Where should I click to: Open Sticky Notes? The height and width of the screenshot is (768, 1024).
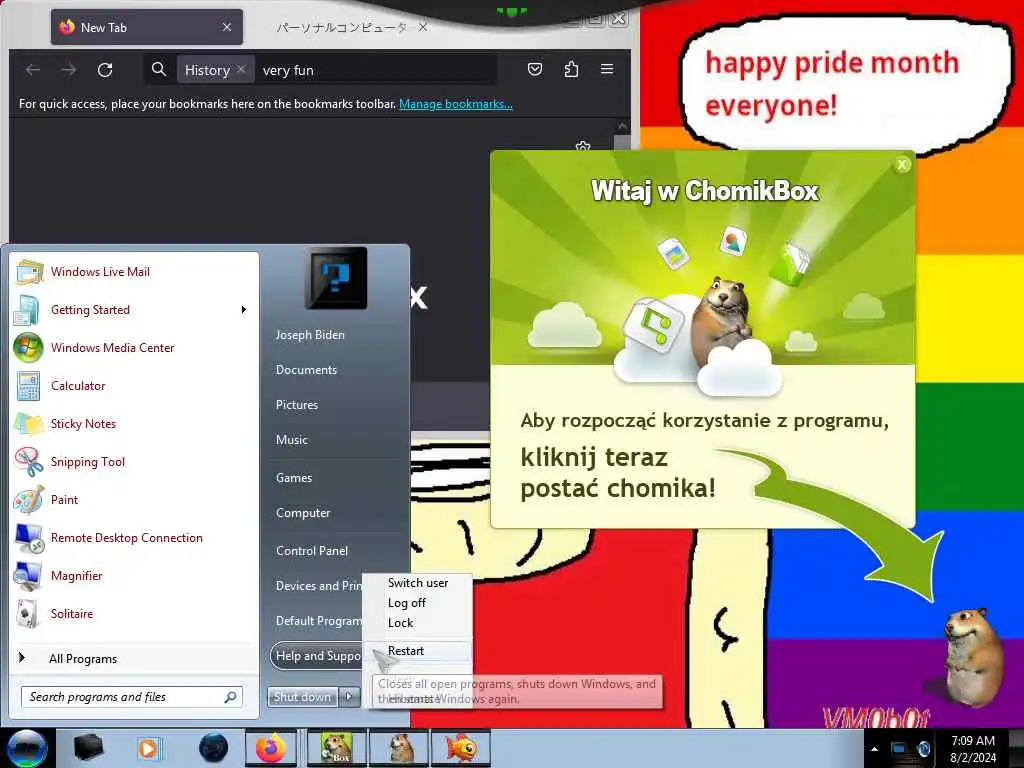83,423
